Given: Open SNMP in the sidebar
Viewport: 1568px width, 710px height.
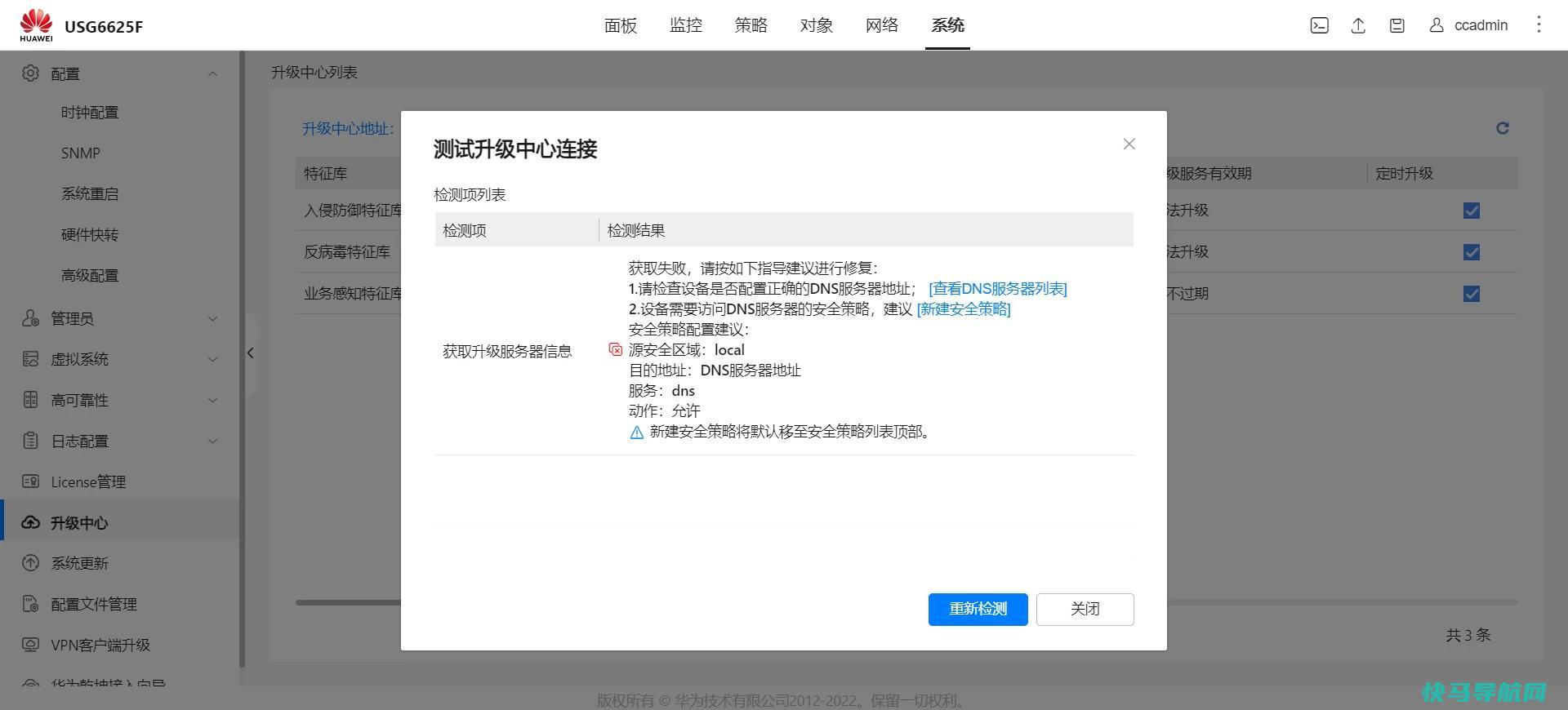Looking at the screenshot, I should coord(81,153).
